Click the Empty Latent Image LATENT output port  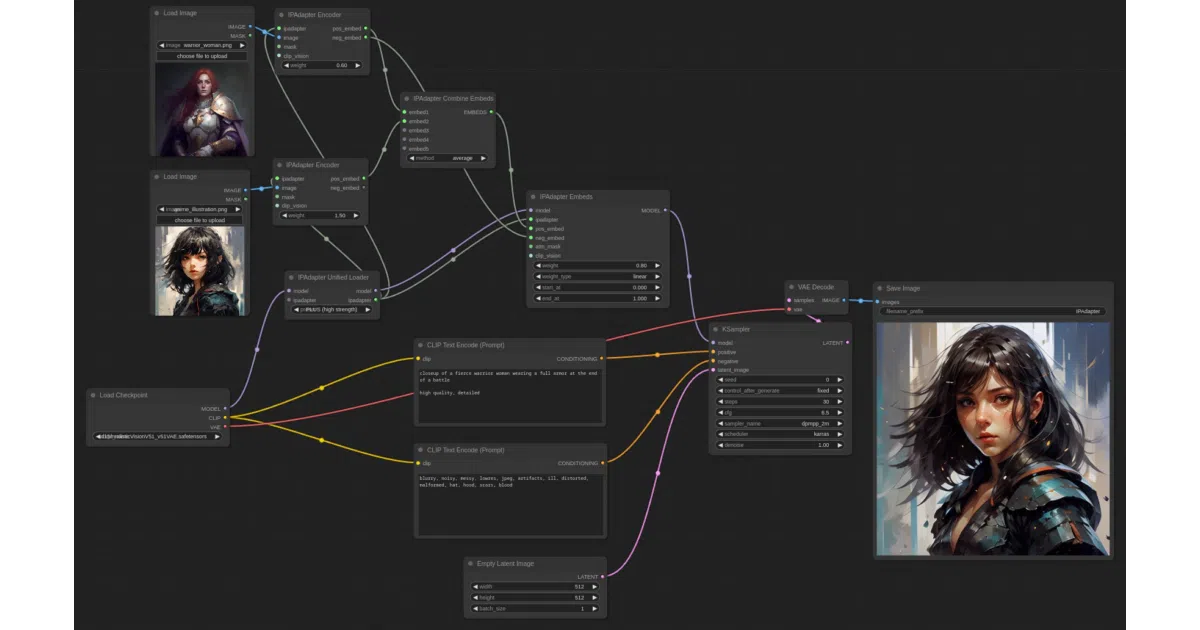[602, 576]
